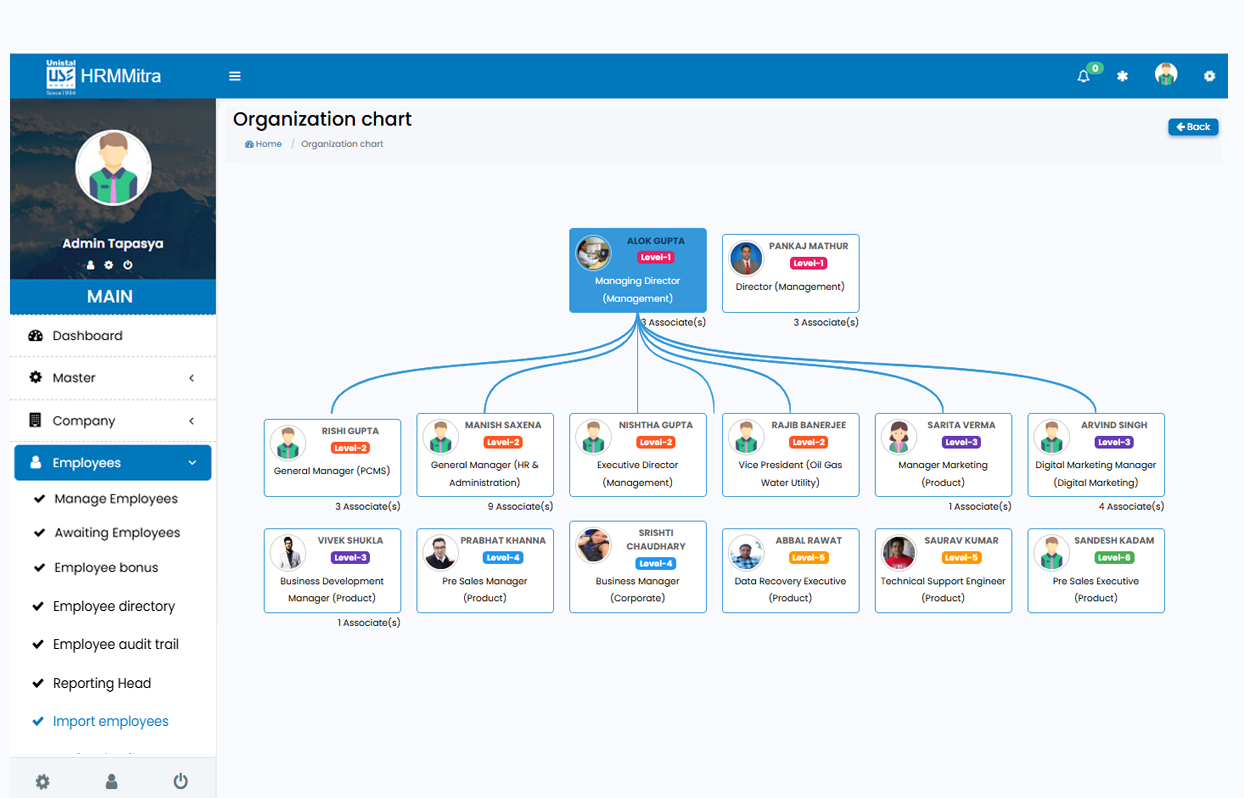Click the Home breadcrumb link
The width and height of the screenshot is (1244, 798).
264,144
